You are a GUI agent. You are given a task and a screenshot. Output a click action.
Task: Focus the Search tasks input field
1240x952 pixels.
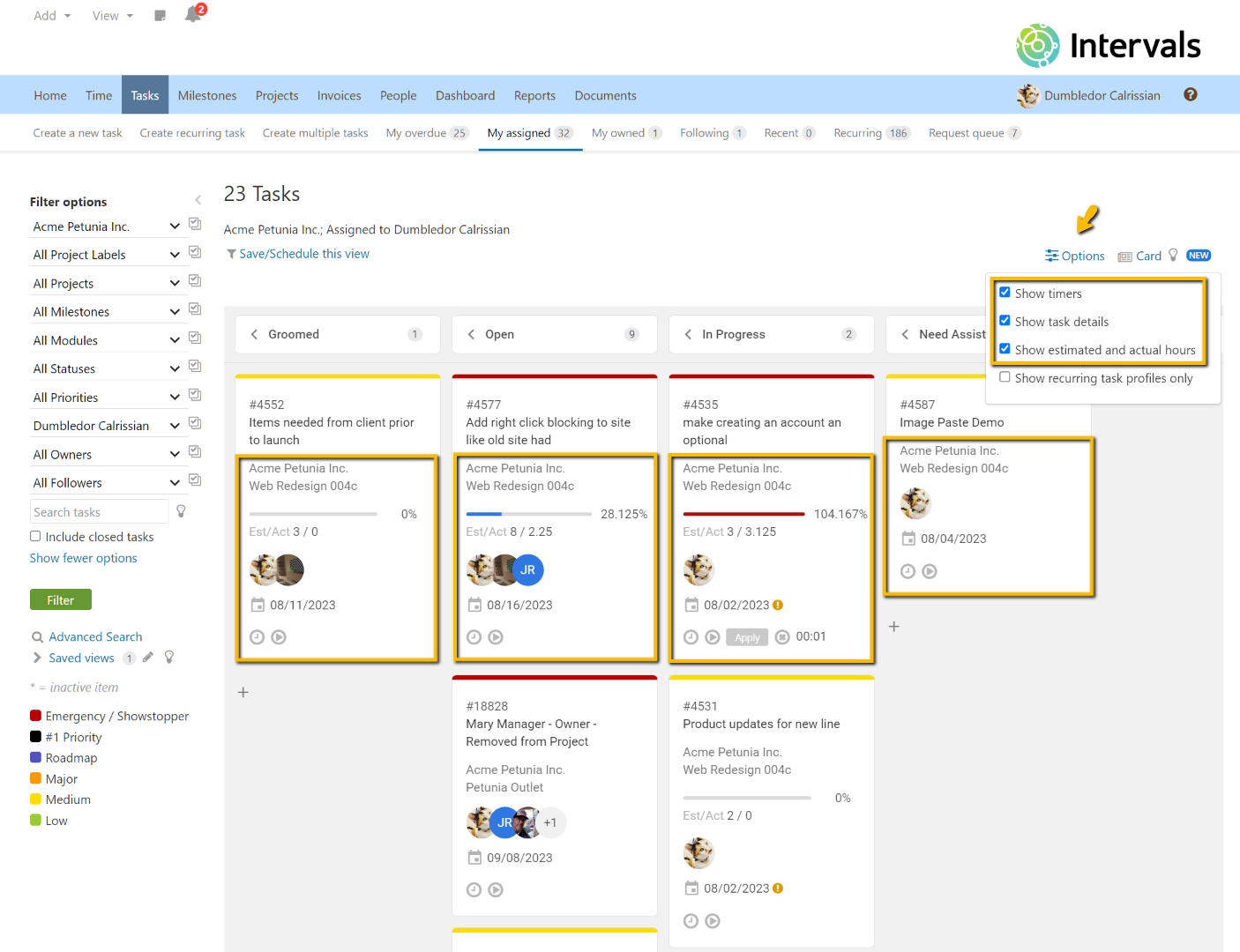click(99, 512)
